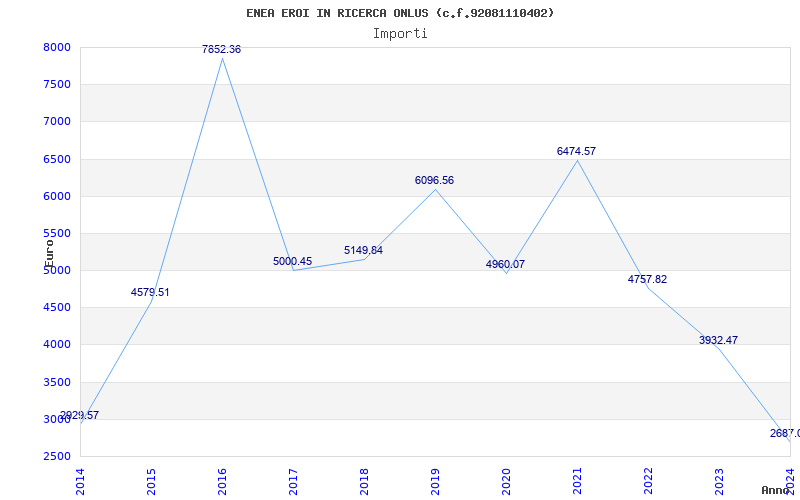Click the y-axis tick 6500
Screen dimensions: 800x500
pos(57,159)
